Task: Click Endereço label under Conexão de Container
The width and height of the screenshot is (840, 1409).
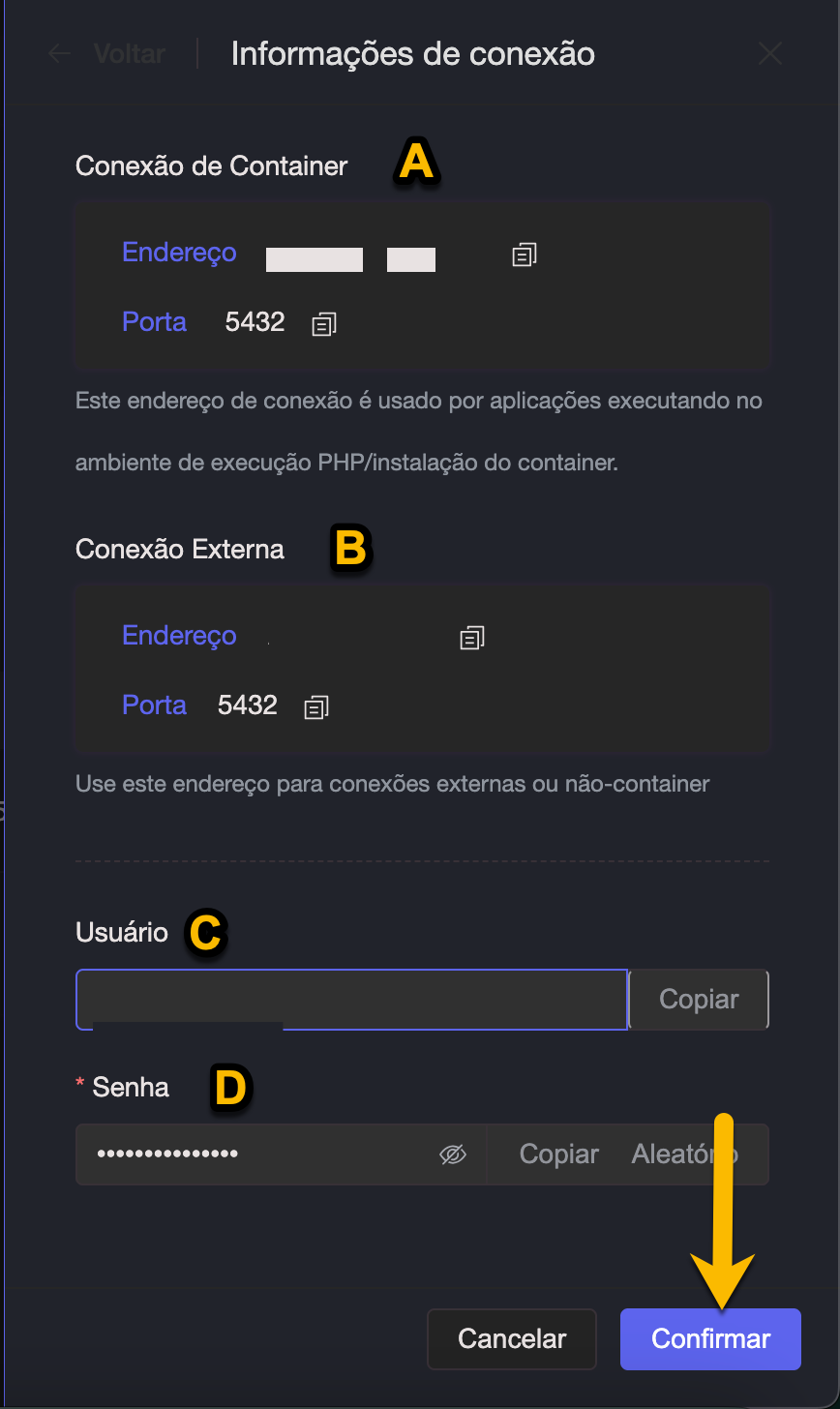Action: (x=179, y=253)
